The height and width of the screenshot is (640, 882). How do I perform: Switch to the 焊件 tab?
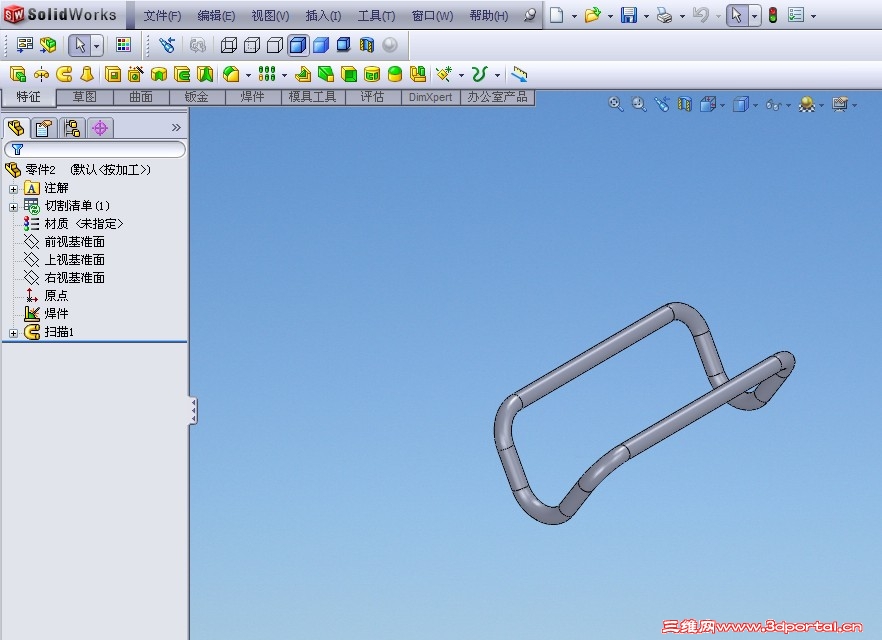tap(253, 97)
